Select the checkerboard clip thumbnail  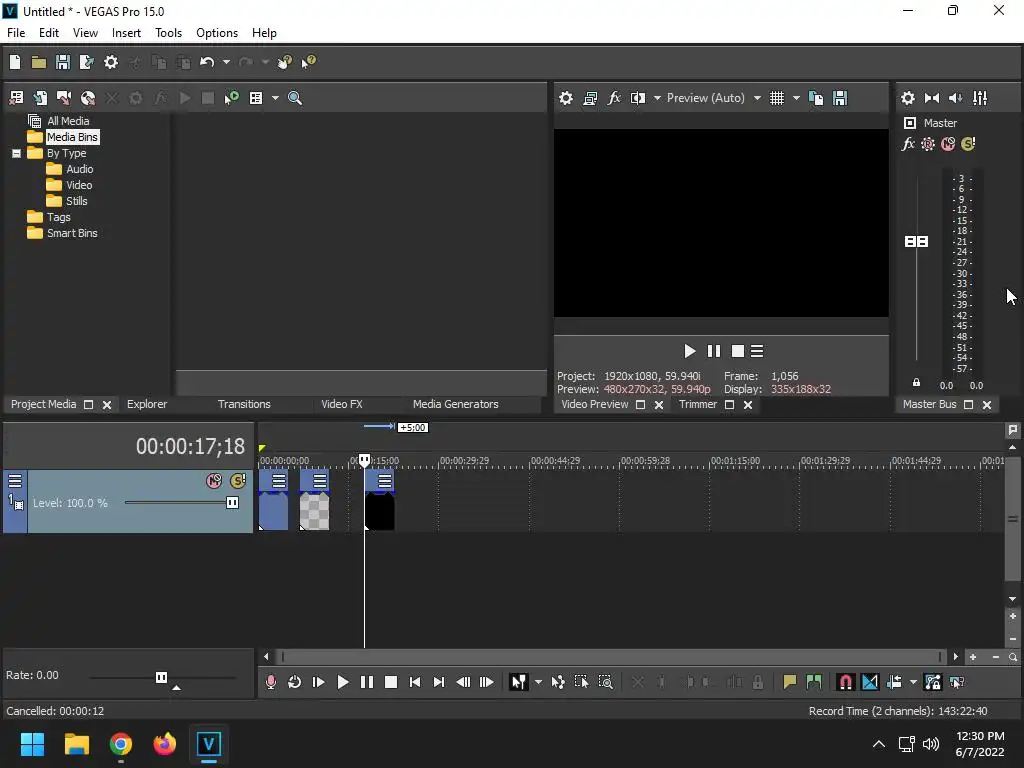click(314, 511)
